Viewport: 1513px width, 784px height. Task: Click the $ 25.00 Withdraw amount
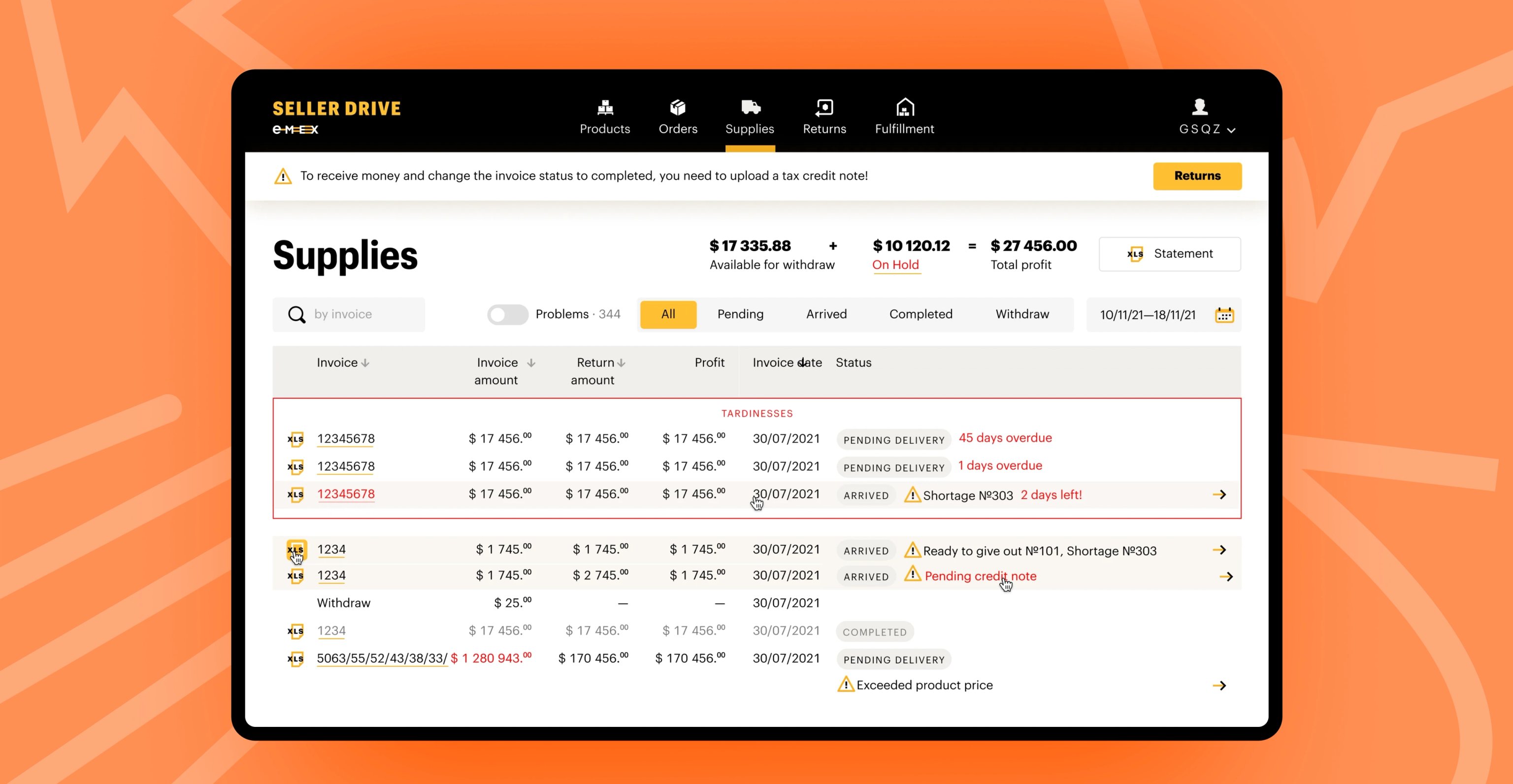click(x=513, y=603)
